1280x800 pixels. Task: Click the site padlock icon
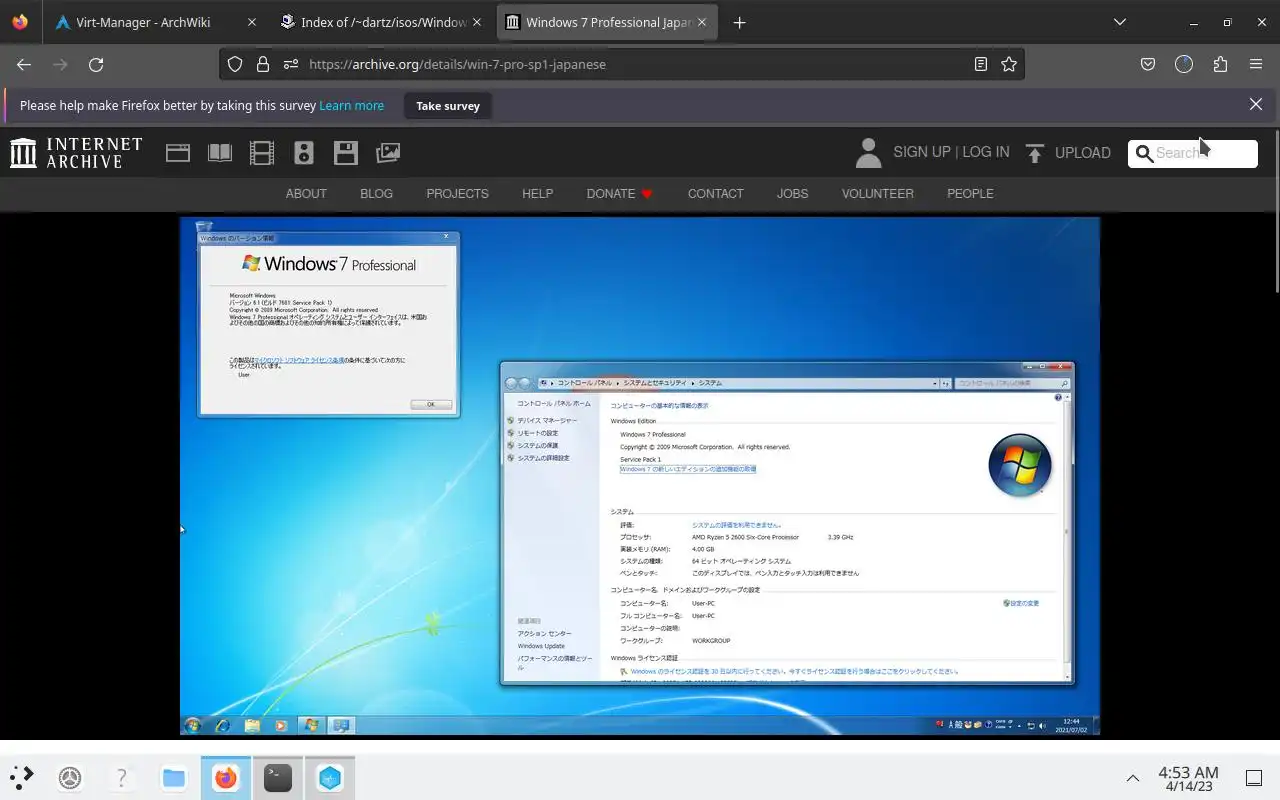263,64
